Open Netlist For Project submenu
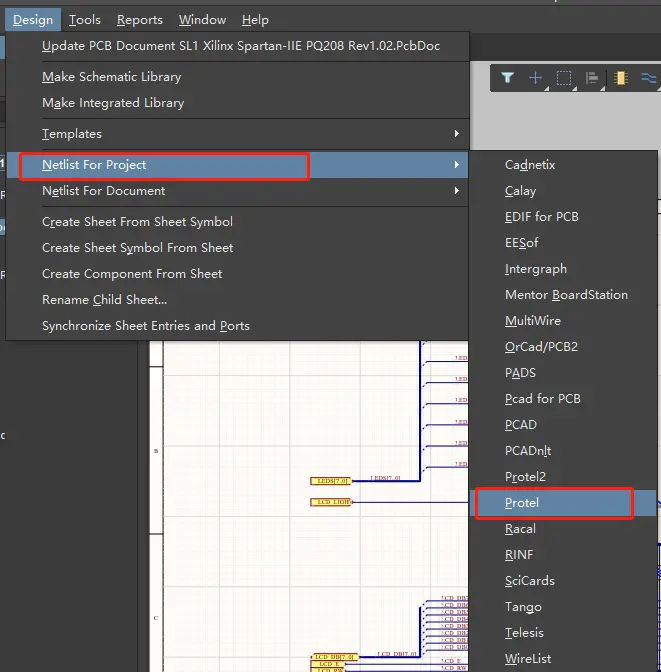 coord(237,165)
